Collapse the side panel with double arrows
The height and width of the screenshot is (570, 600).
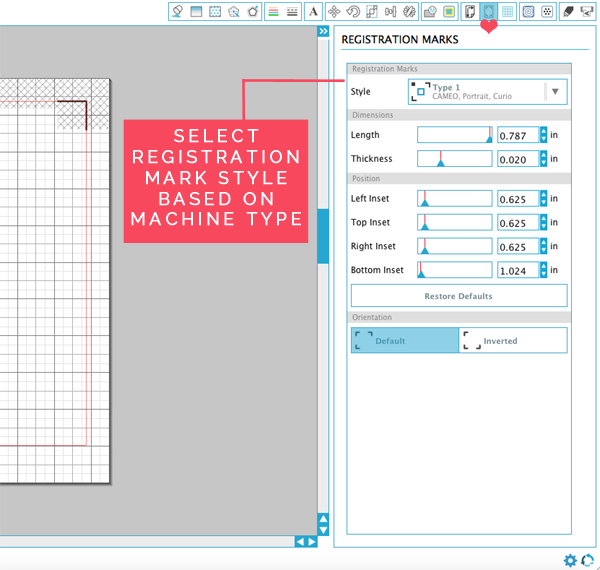pos(323,32)
